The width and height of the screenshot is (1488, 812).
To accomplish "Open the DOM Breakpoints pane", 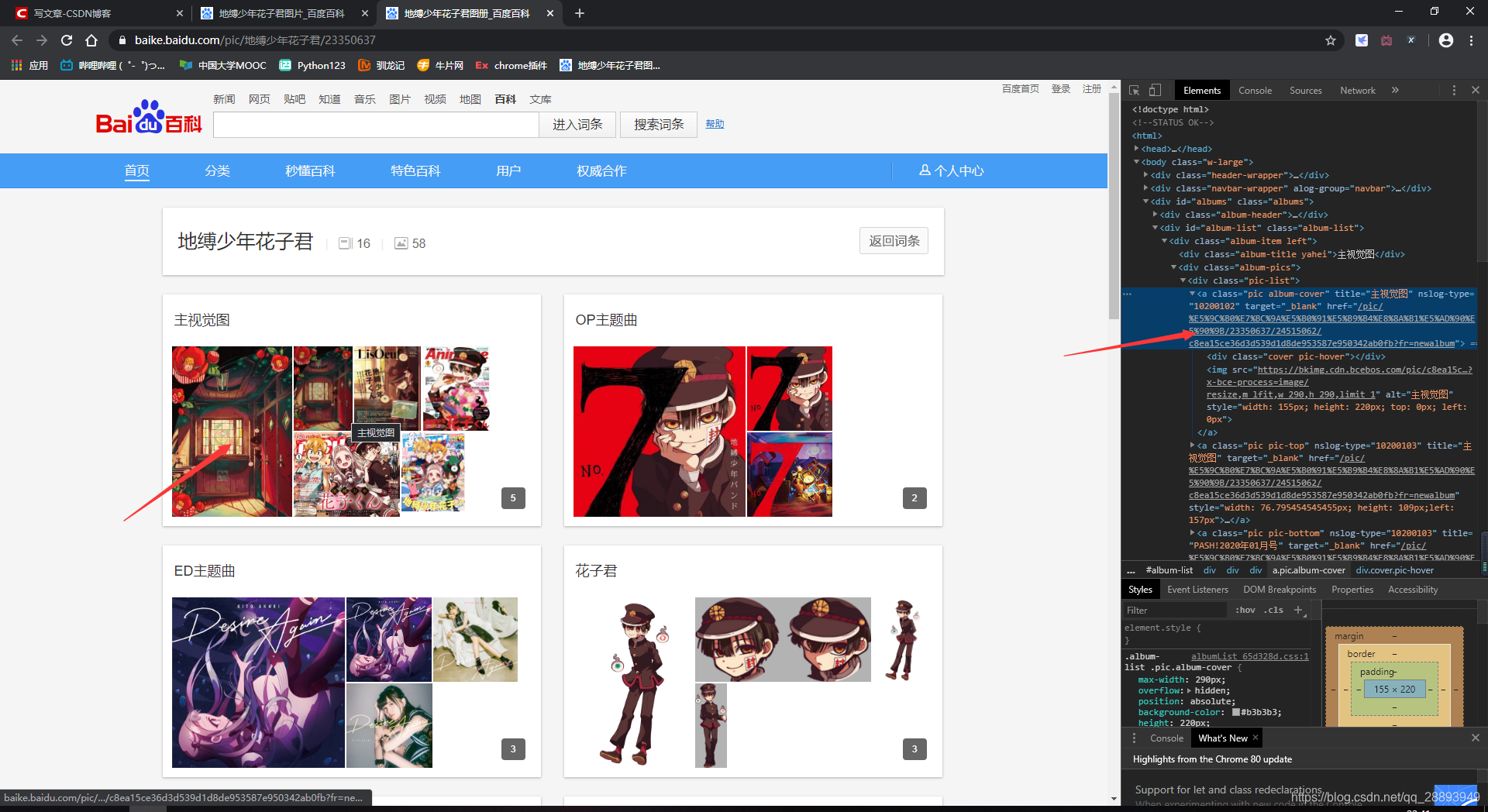I will pyautogui.click(x=1280, y=590).
